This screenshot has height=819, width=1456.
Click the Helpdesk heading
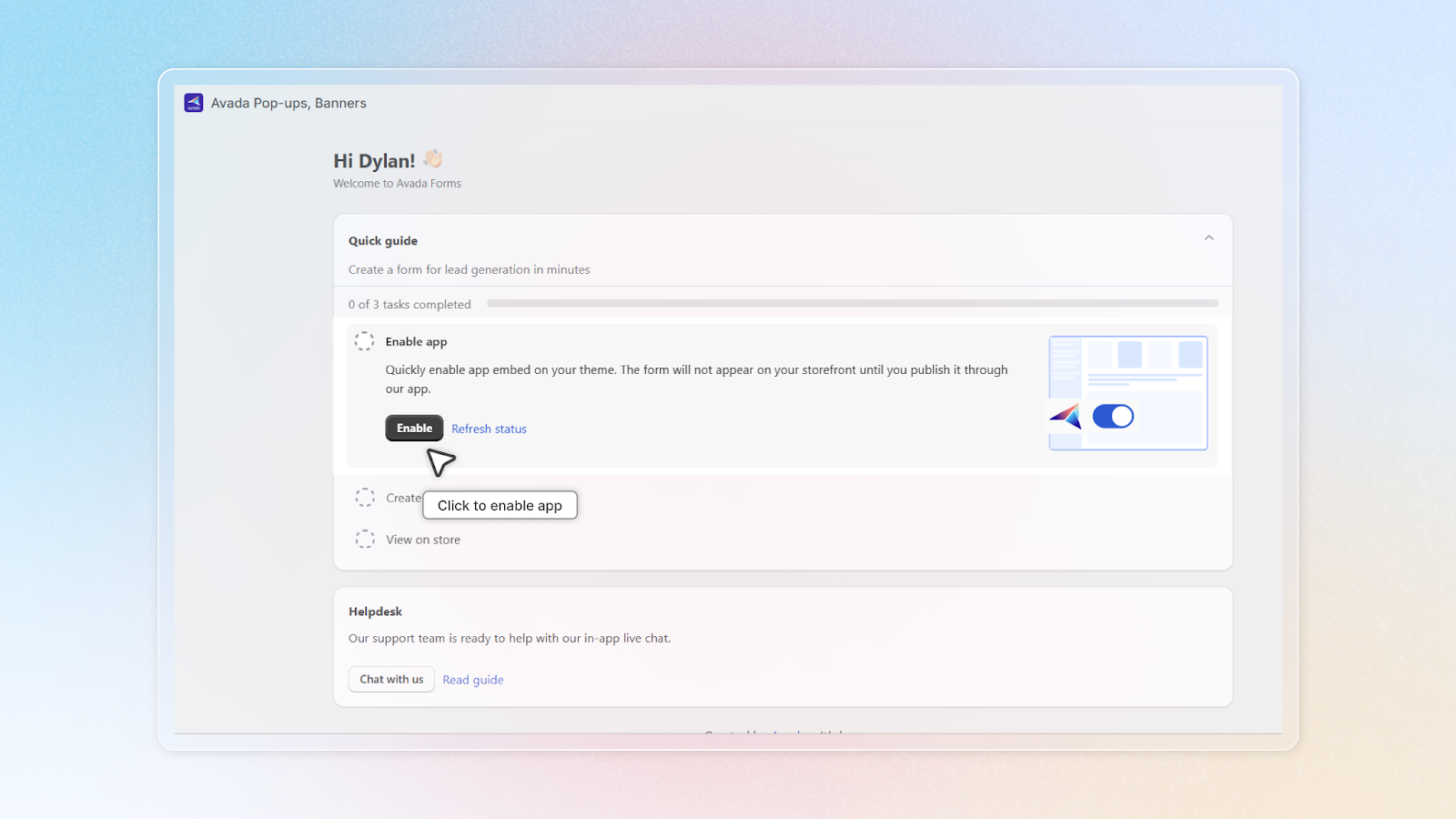tap(375, 612)
